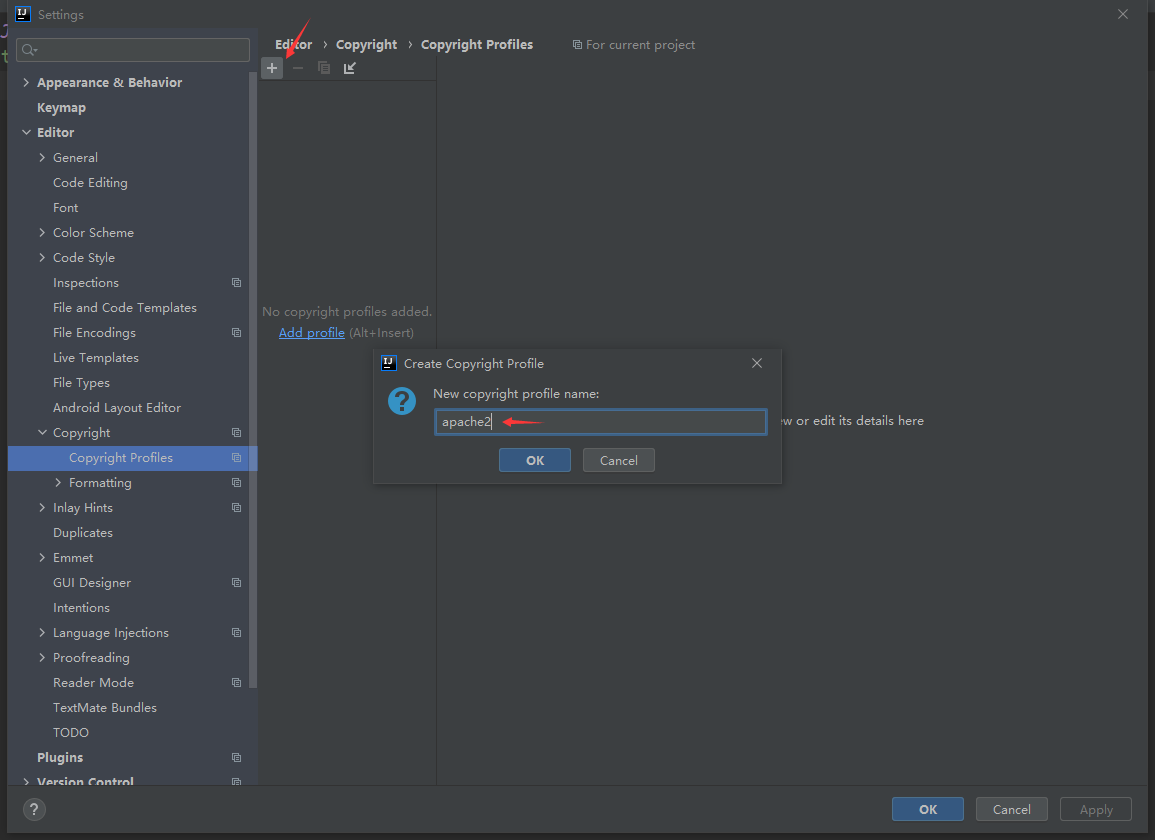
Task: Click Cancel in Create Copyright Profile dialog
Action: coord(619,461)
